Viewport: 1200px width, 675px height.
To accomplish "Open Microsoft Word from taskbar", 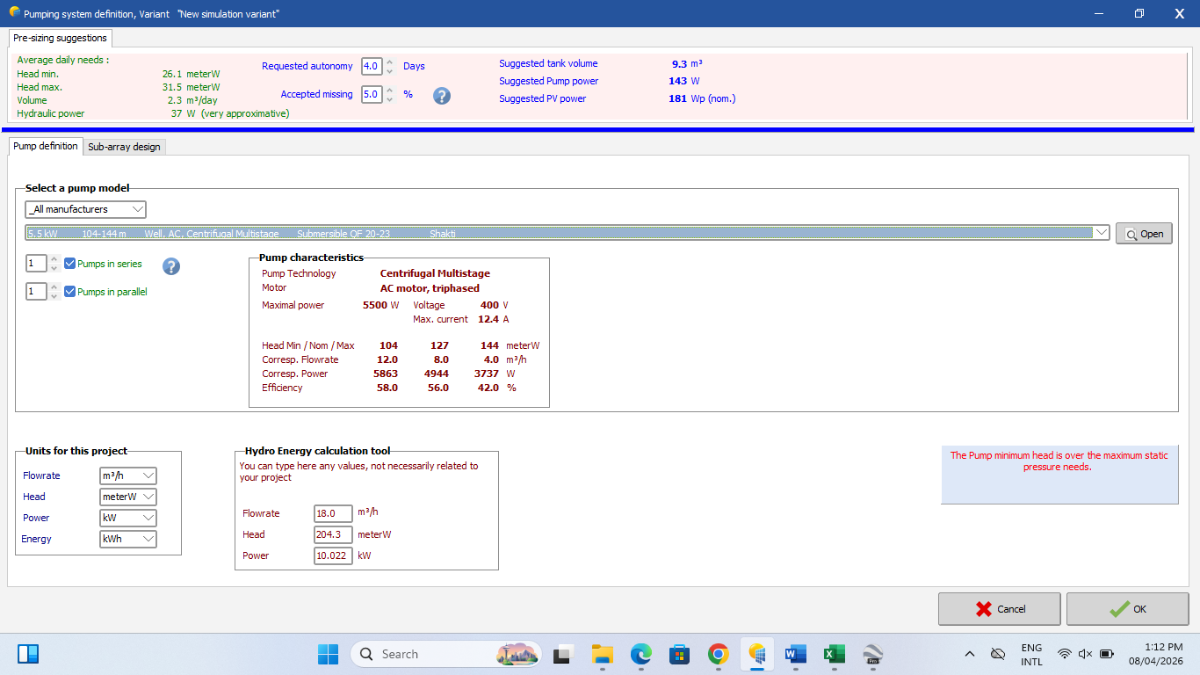I will click(x=796, y=654).
